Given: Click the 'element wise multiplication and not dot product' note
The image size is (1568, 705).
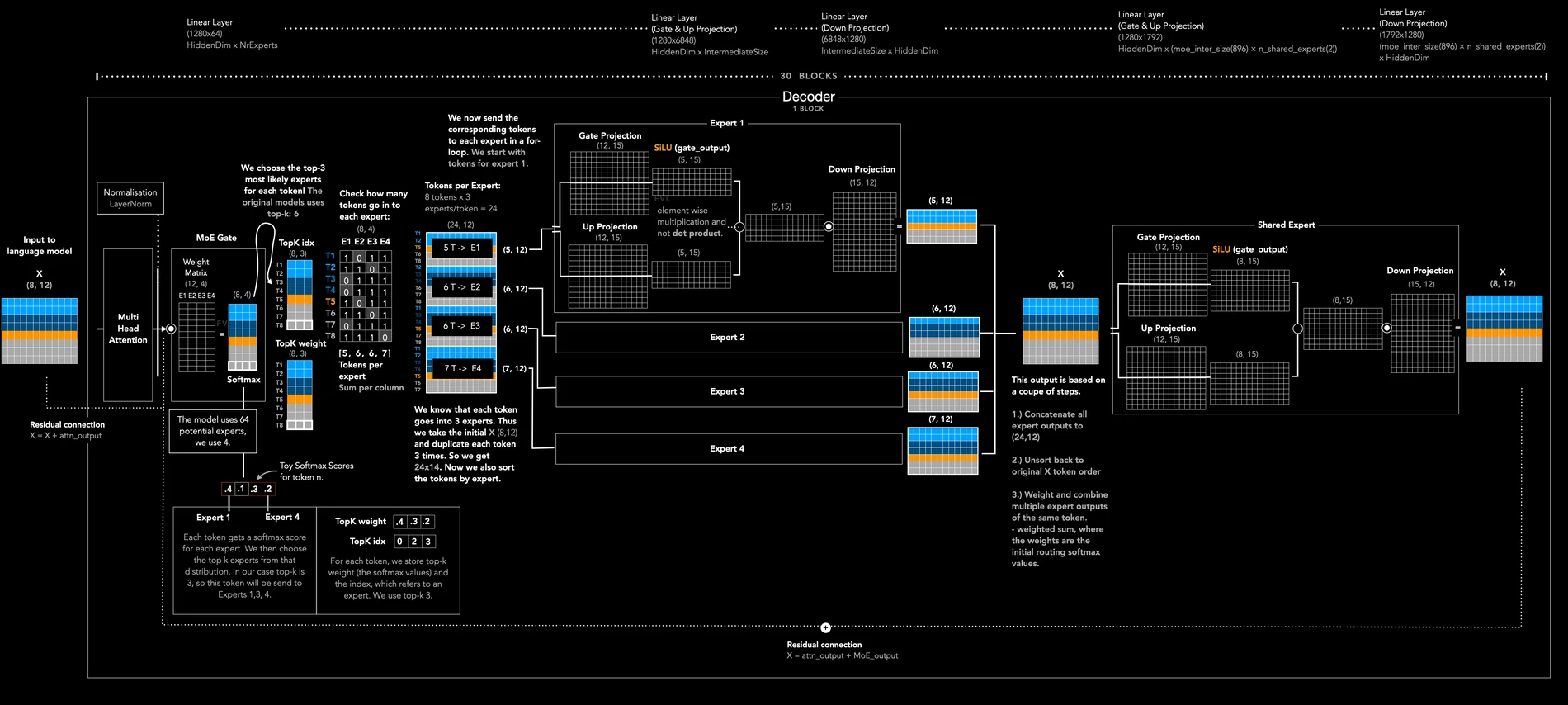Looking at the screenshot, I should (x=692, y=222).
